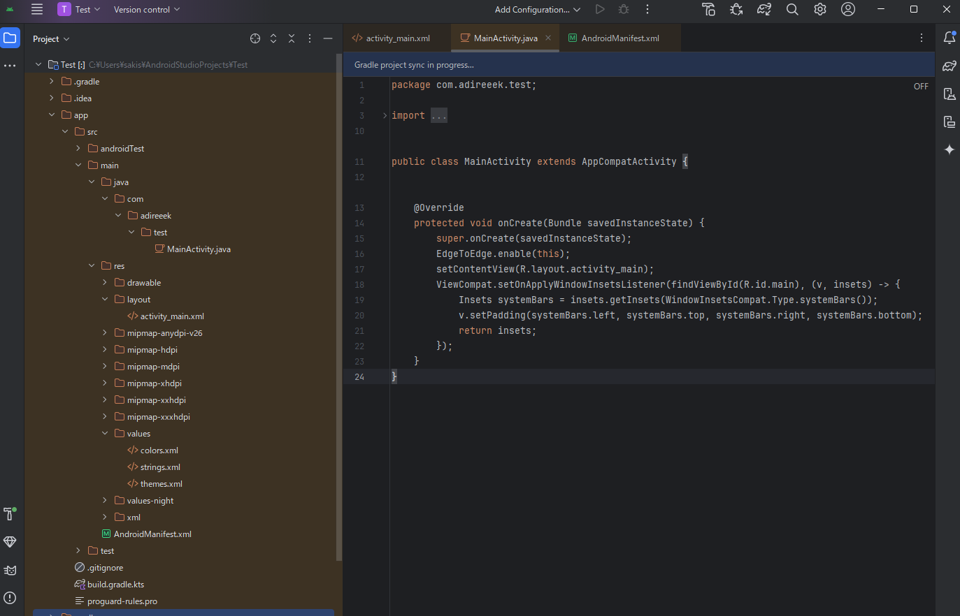Open the Gemini sparkle assistant panel
The width and height of the screenshot is (960, 616).
pos(949,149)
